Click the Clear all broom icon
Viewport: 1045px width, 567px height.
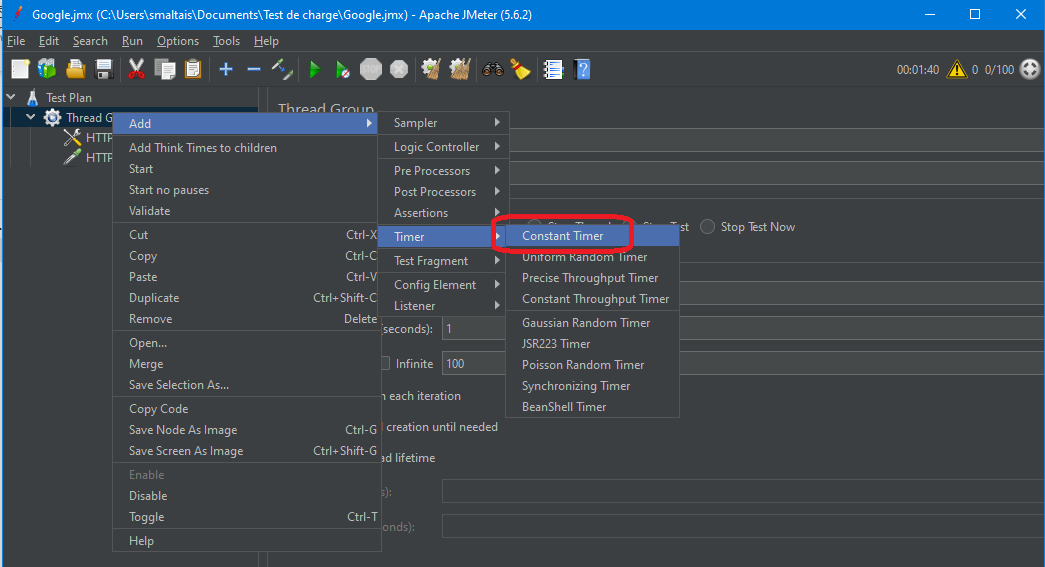pos(520,69)
